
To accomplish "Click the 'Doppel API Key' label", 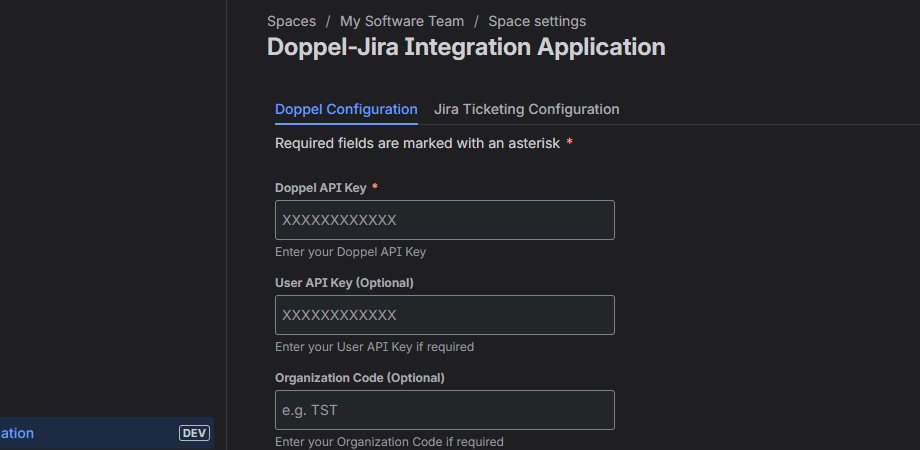I will tap(320, 188).
